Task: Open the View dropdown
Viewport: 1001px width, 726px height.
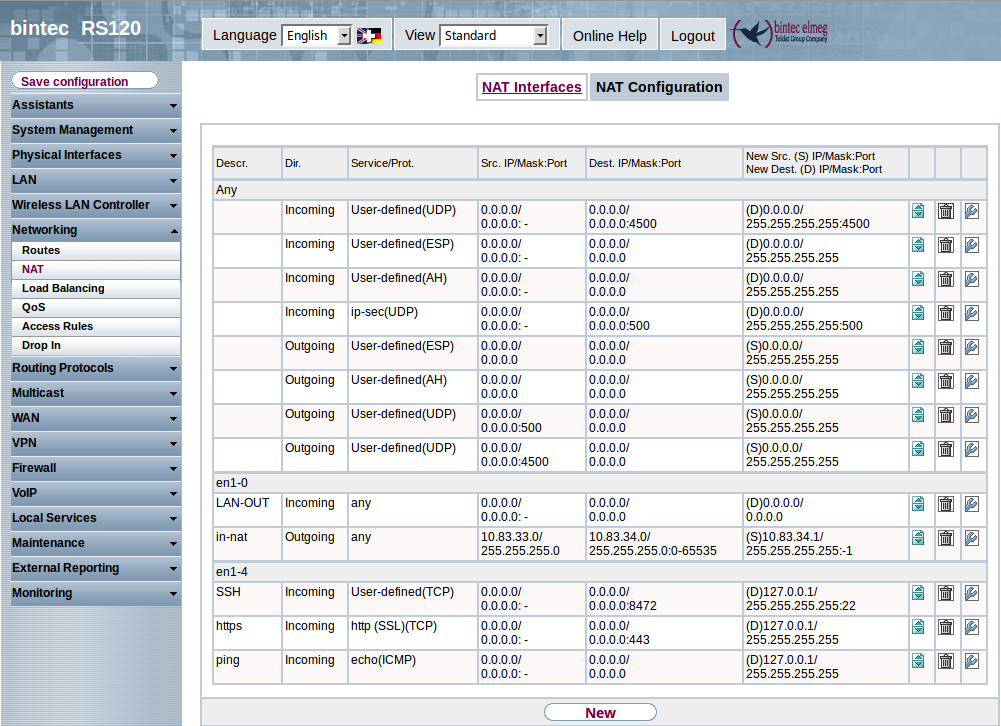Action: tap(494, 36)
